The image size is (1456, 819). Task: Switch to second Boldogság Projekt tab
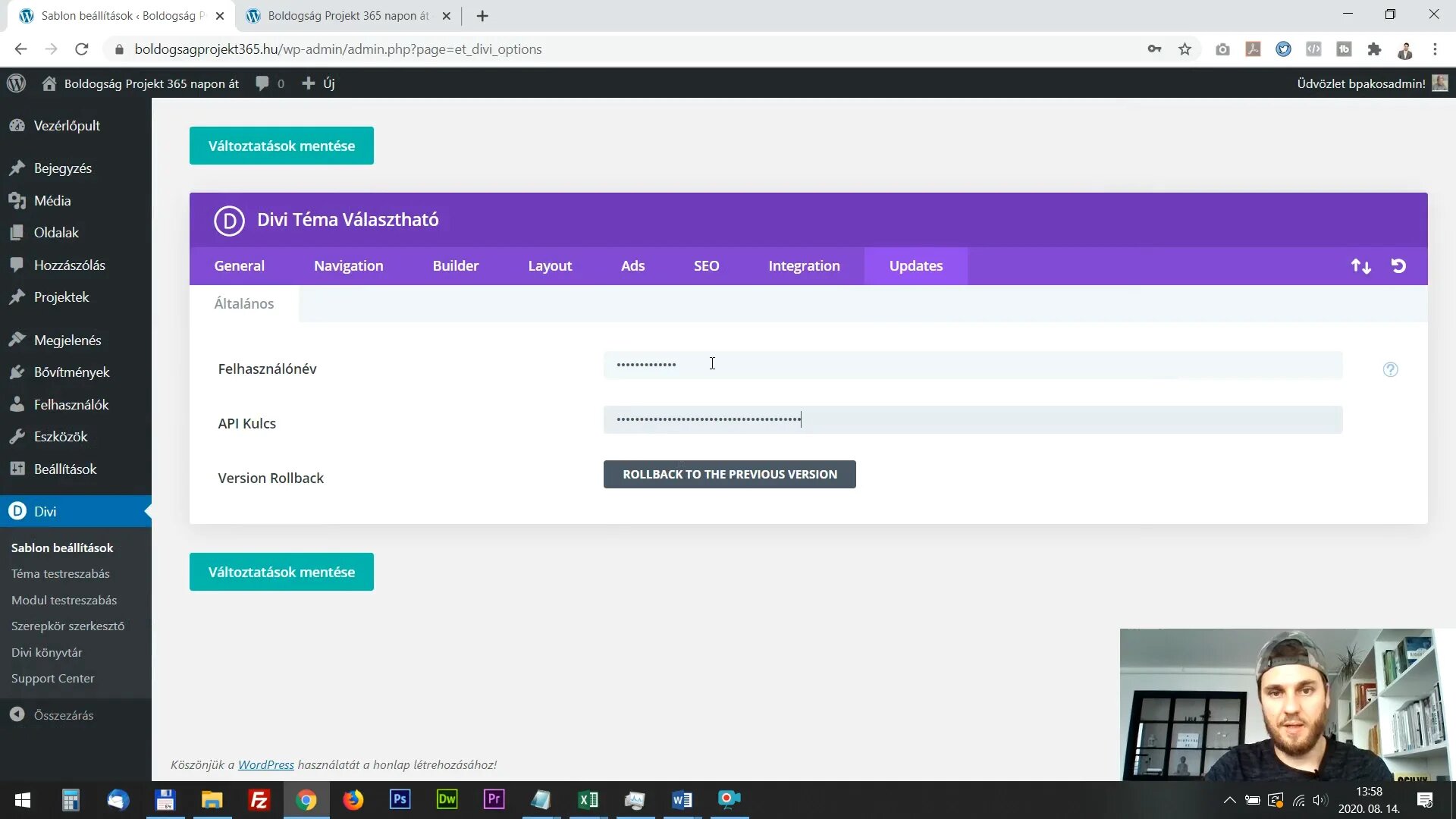(348, 16)
